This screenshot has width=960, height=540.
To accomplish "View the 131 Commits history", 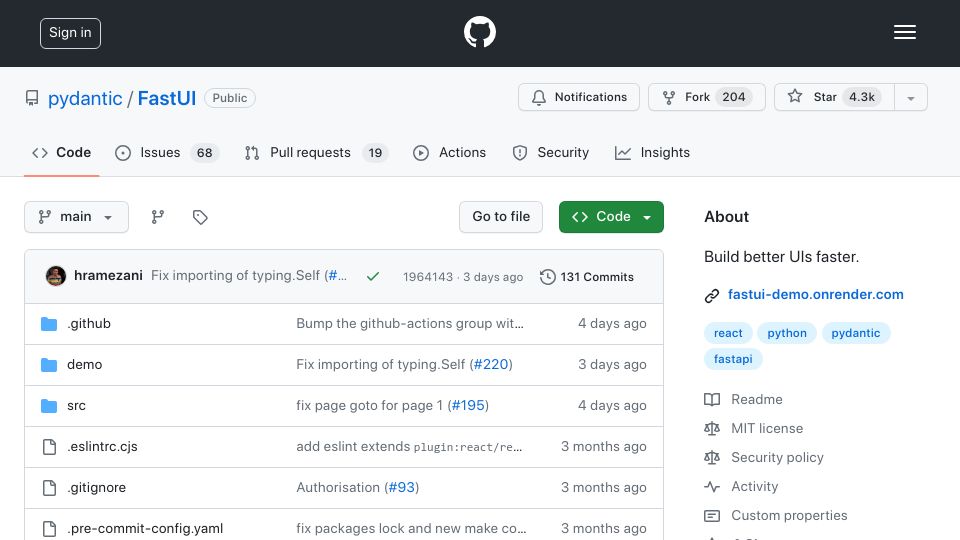I will tap(587, 277).
